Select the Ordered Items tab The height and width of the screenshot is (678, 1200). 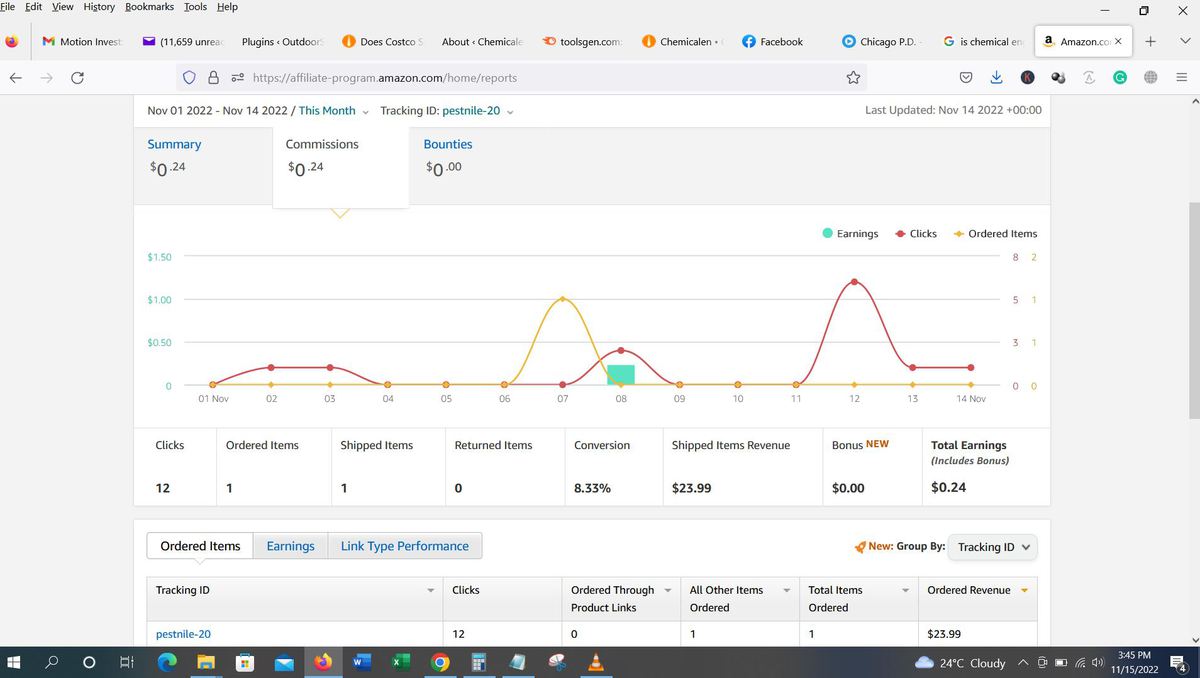pyautogui.click(x=200, y=546)
